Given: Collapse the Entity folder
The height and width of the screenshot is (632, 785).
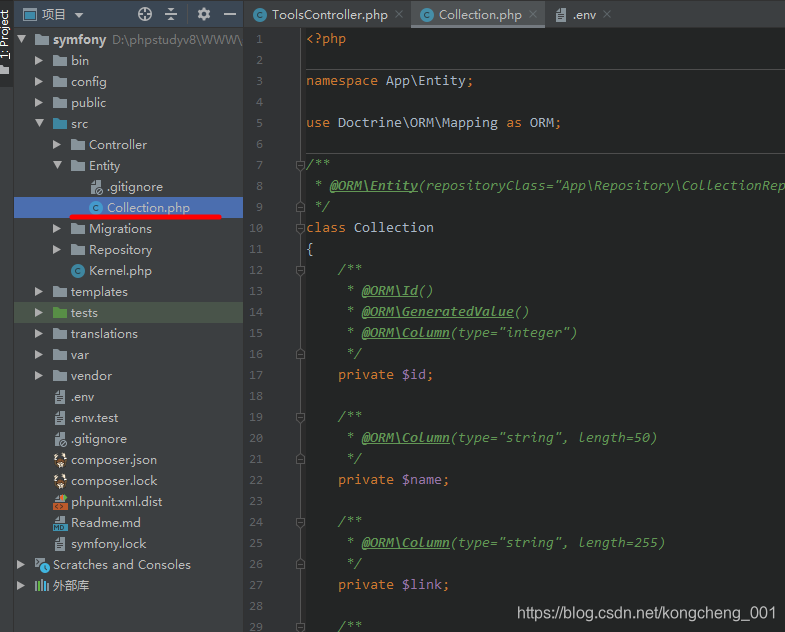Looking at the screenshot, I should click(x=58, y=165).
